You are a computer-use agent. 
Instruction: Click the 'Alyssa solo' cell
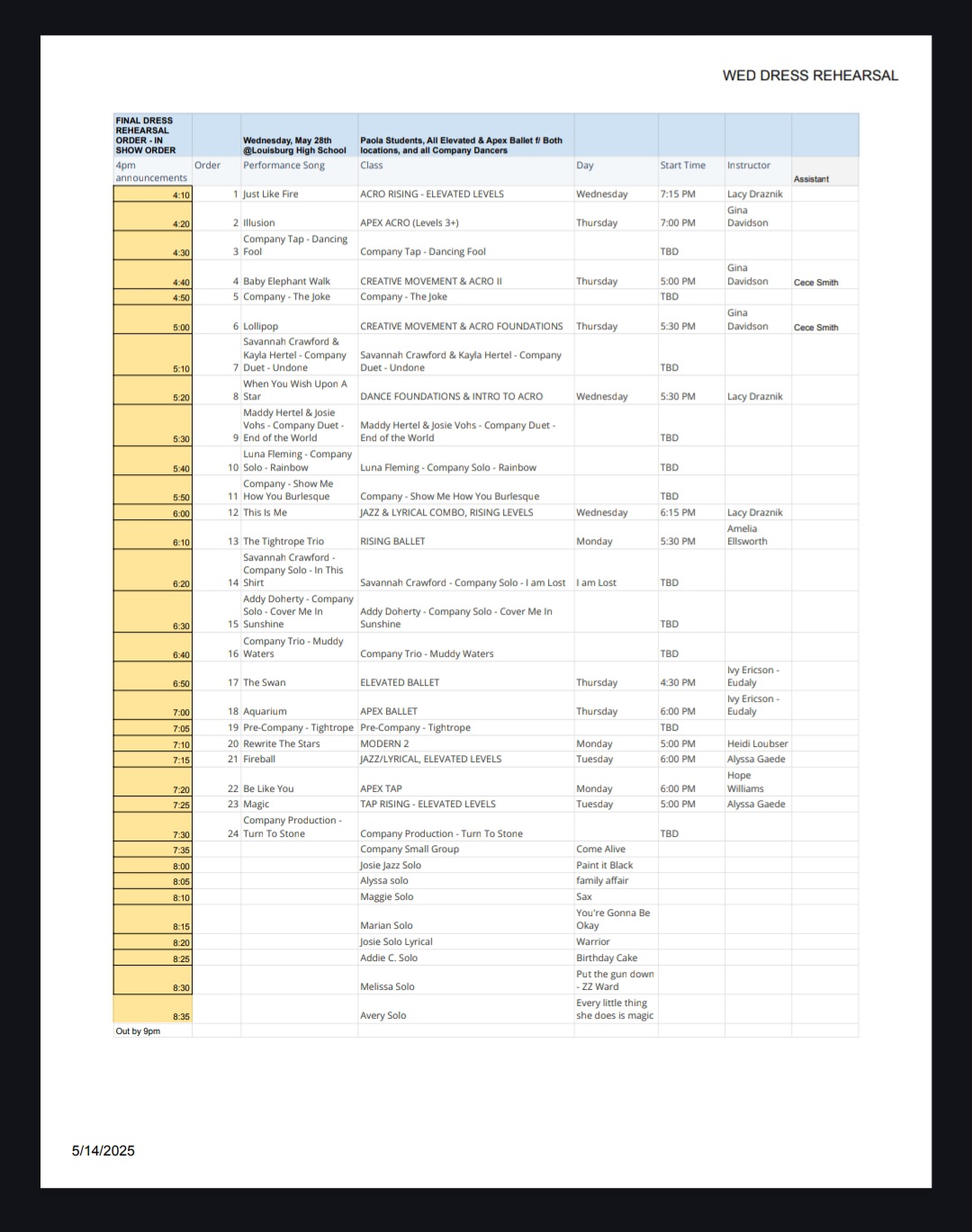pos(465,881)
